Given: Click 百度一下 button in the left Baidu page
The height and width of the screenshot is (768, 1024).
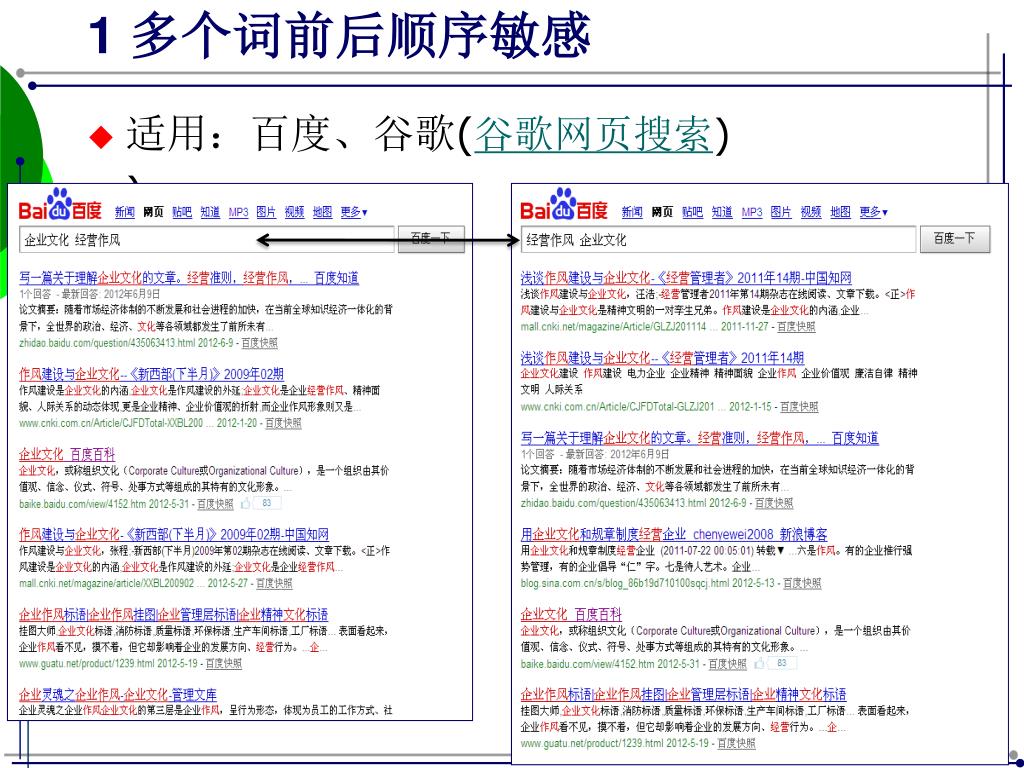Looking at the screenshot, I should coord(431,239).
